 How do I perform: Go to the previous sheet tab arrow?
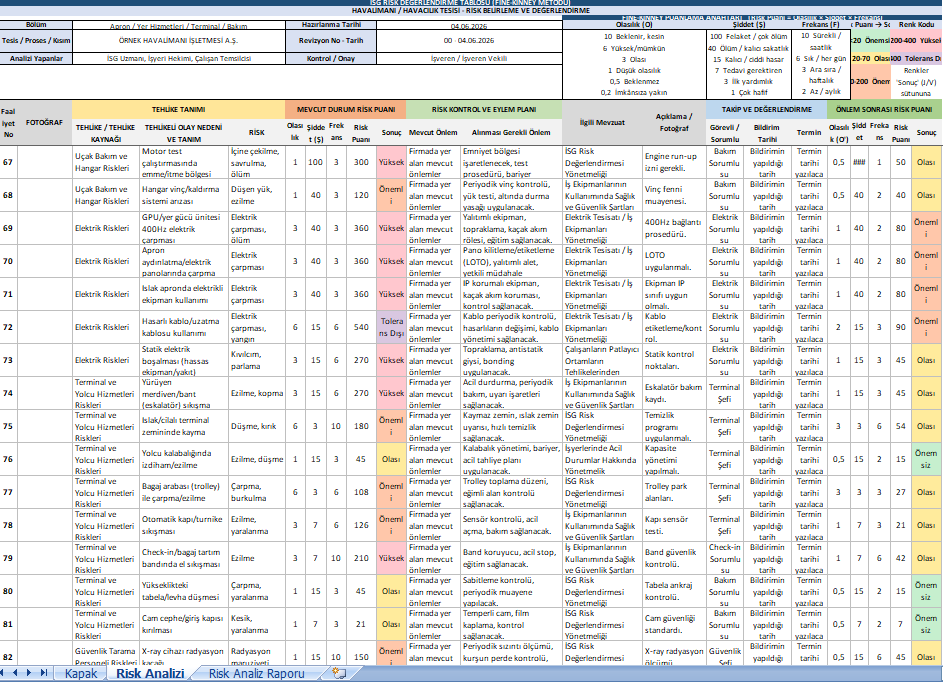pos(15,673)
